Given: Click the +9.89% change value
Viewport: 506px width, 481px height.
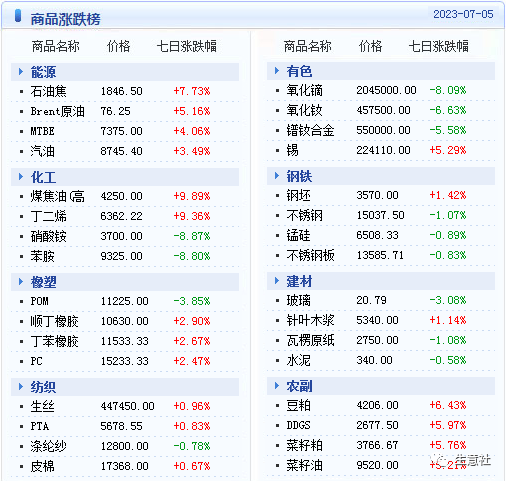Looking at the screenshot, I should point(192,196).
